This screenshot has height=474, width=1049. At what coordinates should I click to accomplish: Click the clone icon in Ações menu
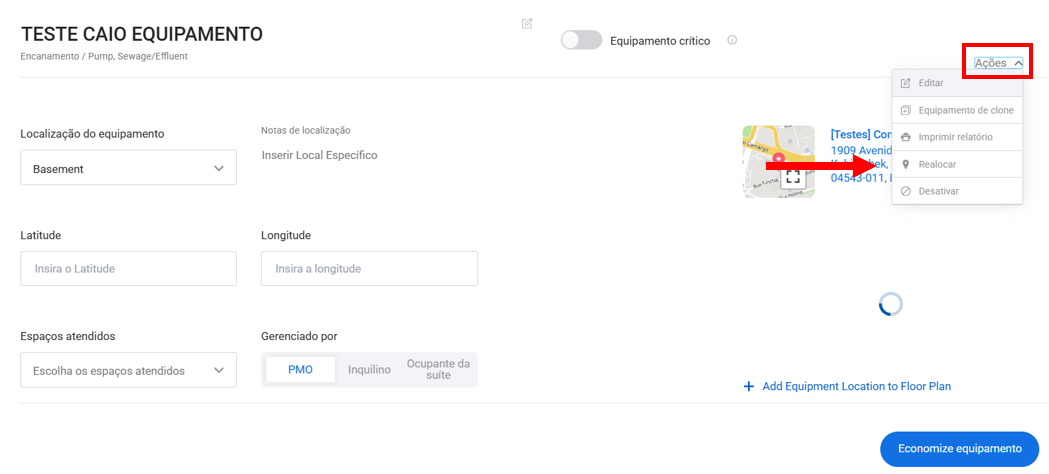[906, 110]
